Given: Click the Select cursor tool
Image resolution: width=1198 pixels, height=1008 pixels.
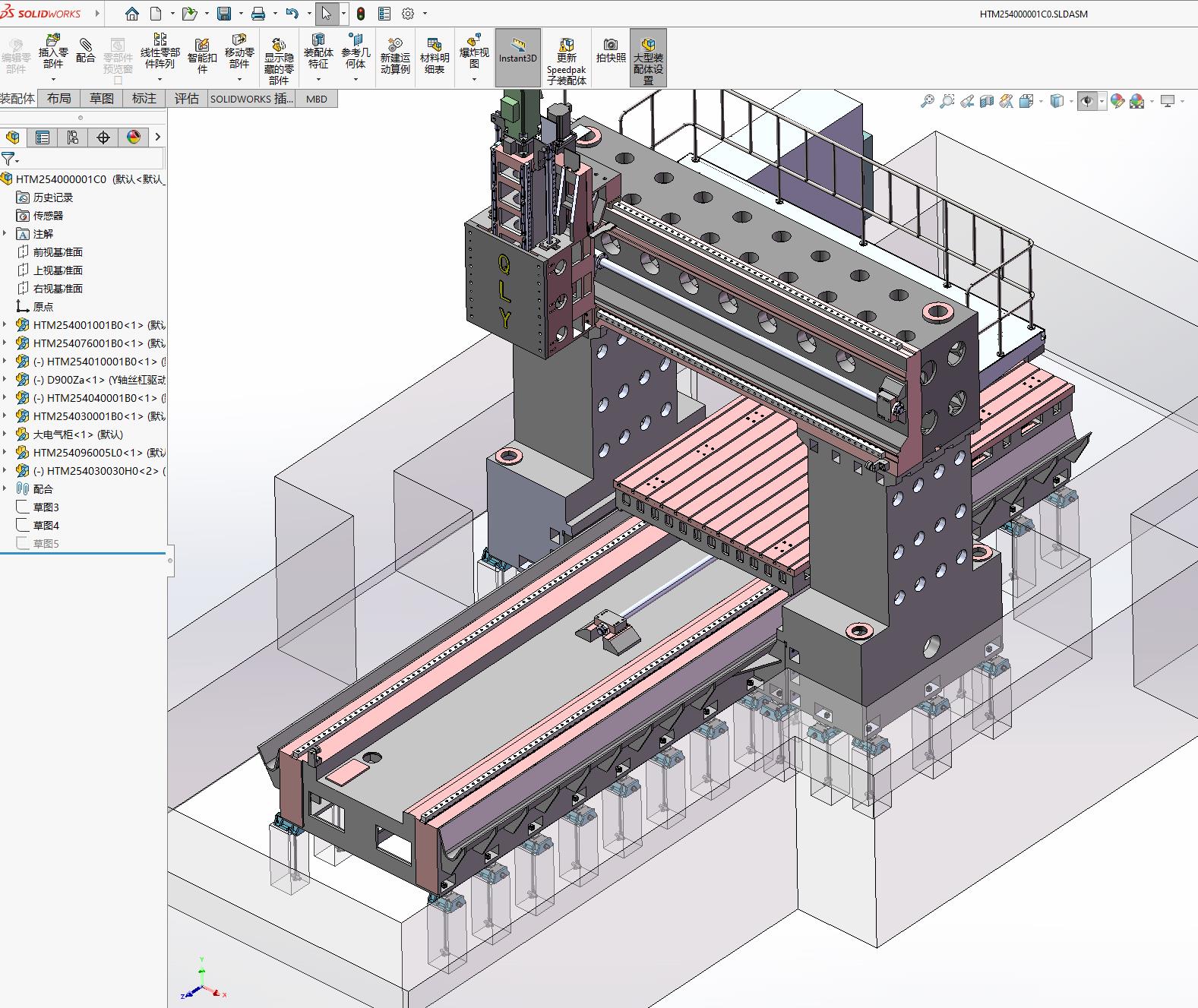Looking at the screenshot, I should pos(327,14).
